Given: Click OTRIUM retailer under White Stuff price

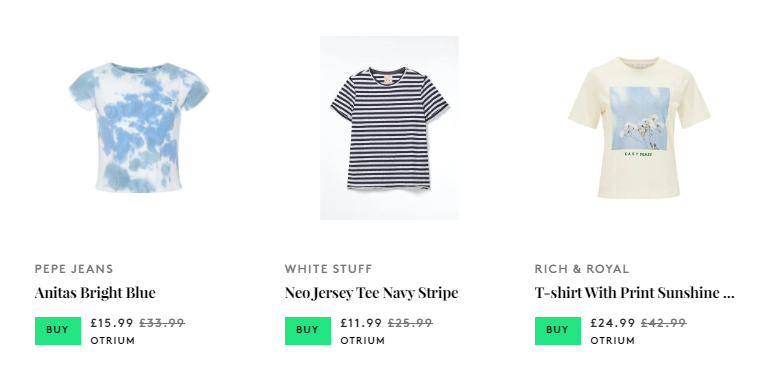Looking at the screenshot, I should 362,341.
